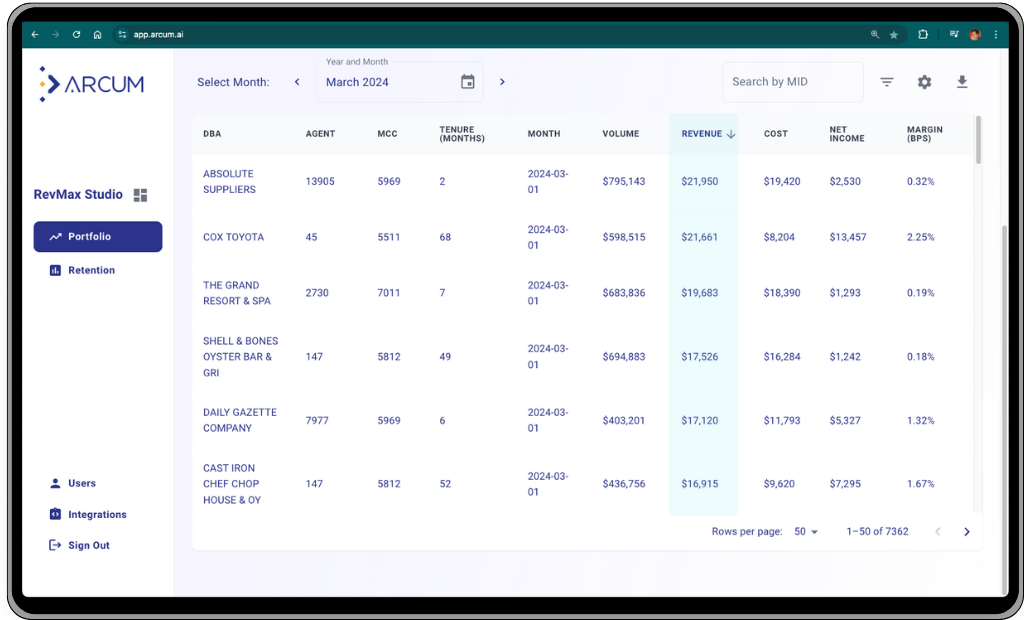
Task: Open the browser home icon
Action: [97, 35]
